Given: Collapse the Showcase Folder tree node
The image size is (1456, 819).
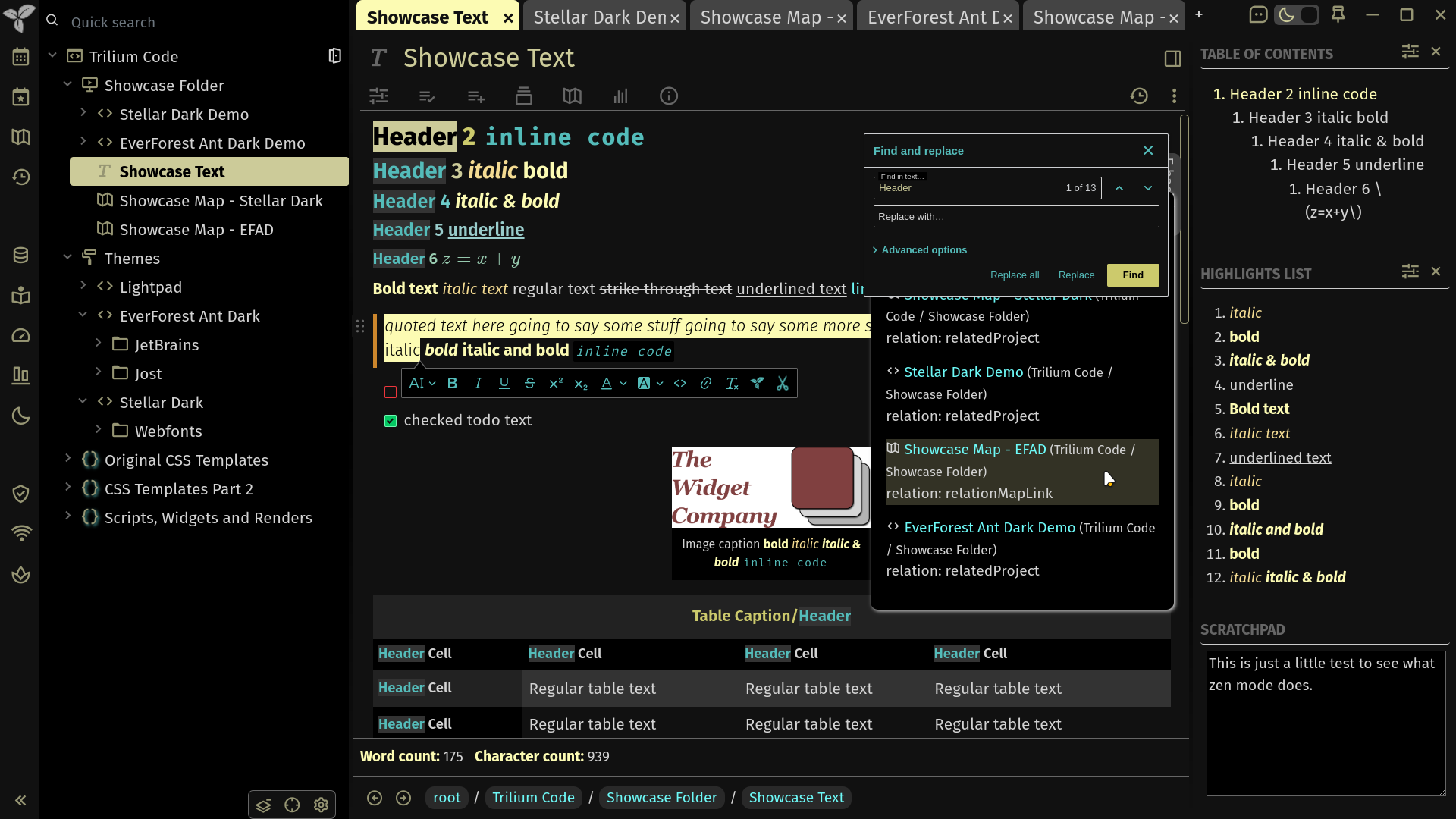Looking at the screenshot, I should click(67, 84).
